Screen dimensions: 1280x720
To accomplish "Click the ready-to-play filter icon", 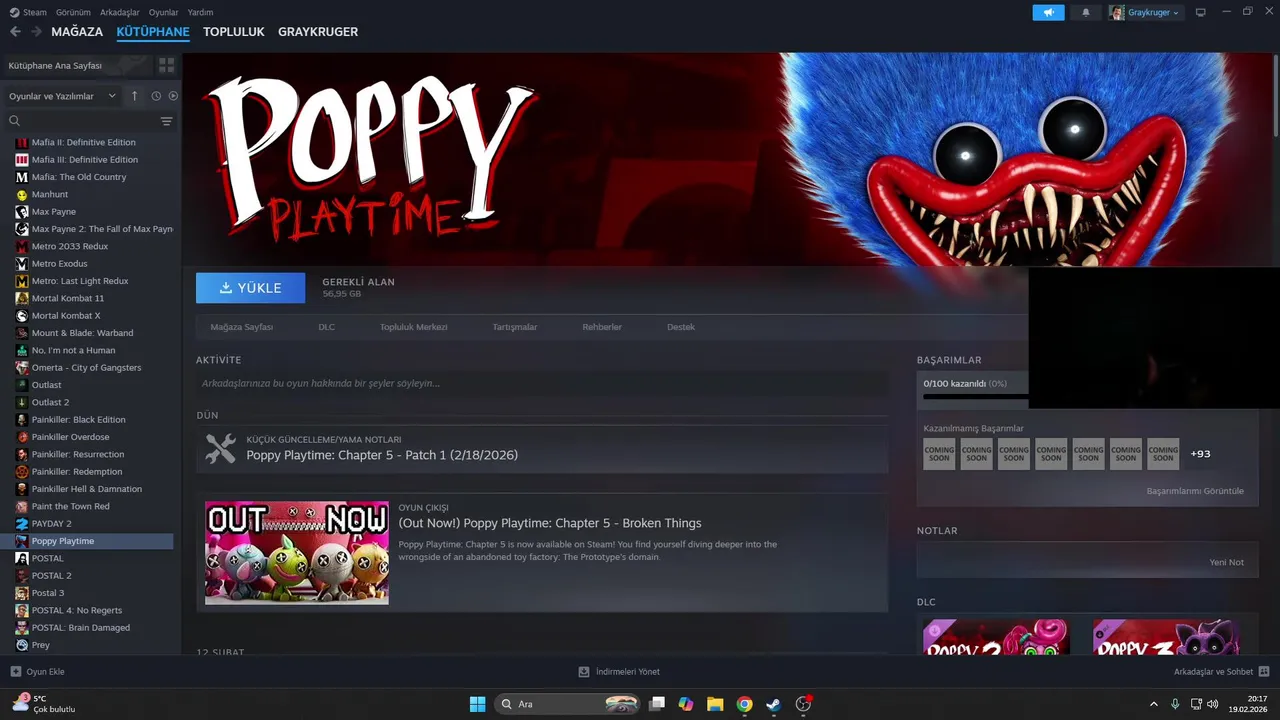I will click(x=173, y=96).
